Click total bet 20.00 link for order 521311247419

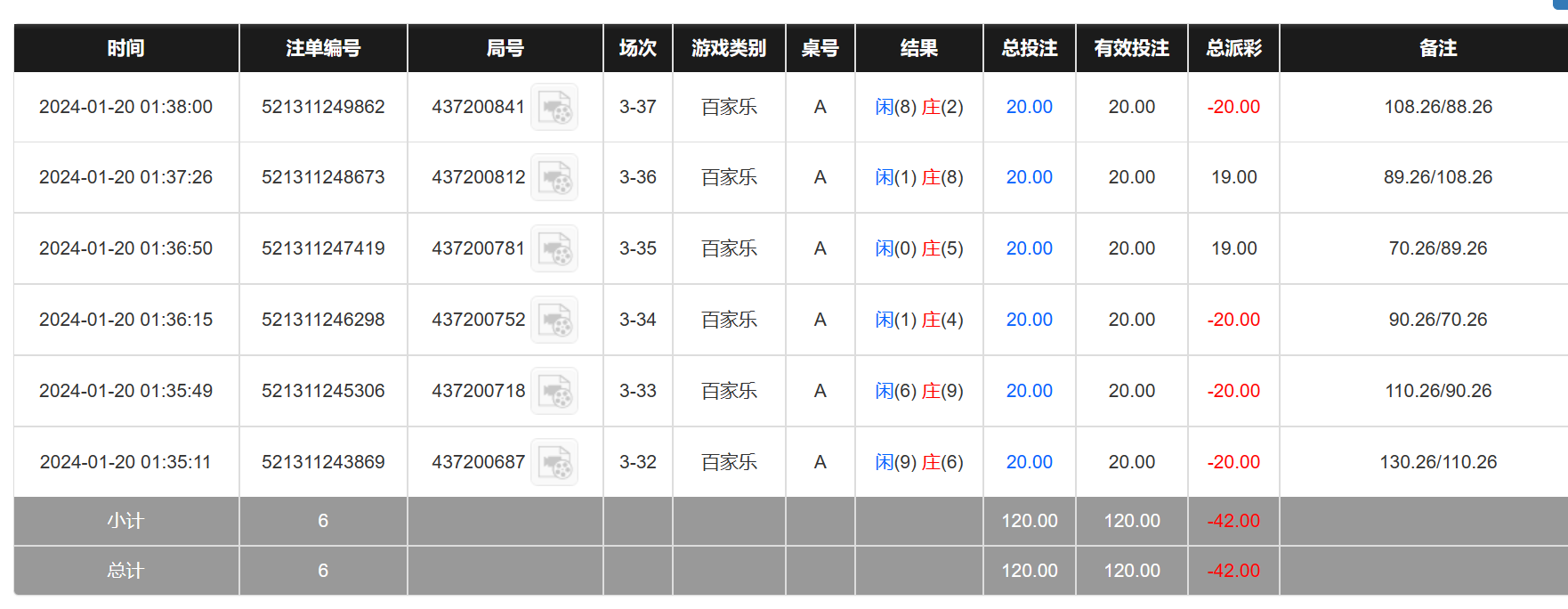pyautogui.click(x=1029, y=248)
